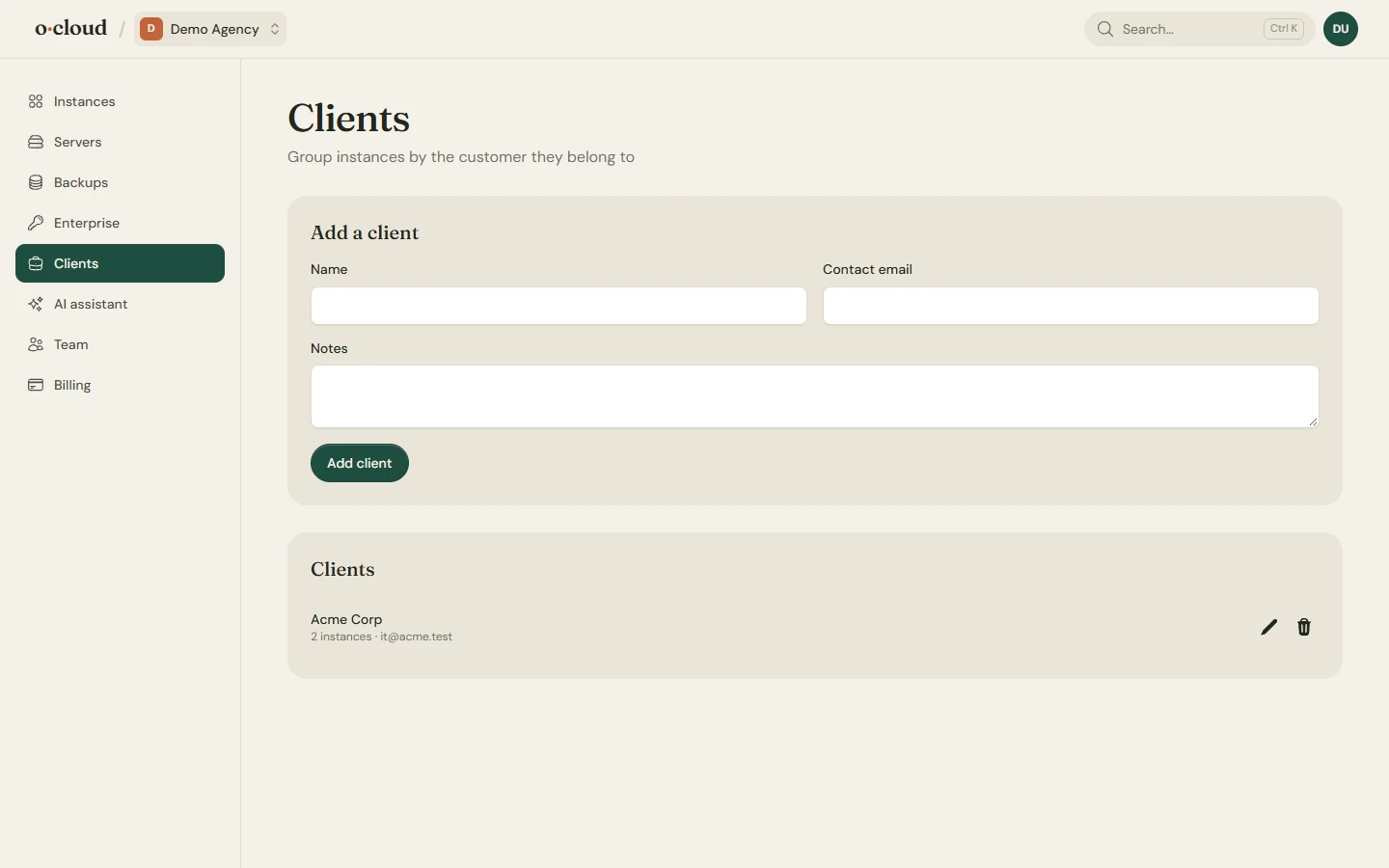Image resolution: width=1389 pixels, height=868 pixels.
Task: Click the o·cloud logo
Action: point(71,28)
